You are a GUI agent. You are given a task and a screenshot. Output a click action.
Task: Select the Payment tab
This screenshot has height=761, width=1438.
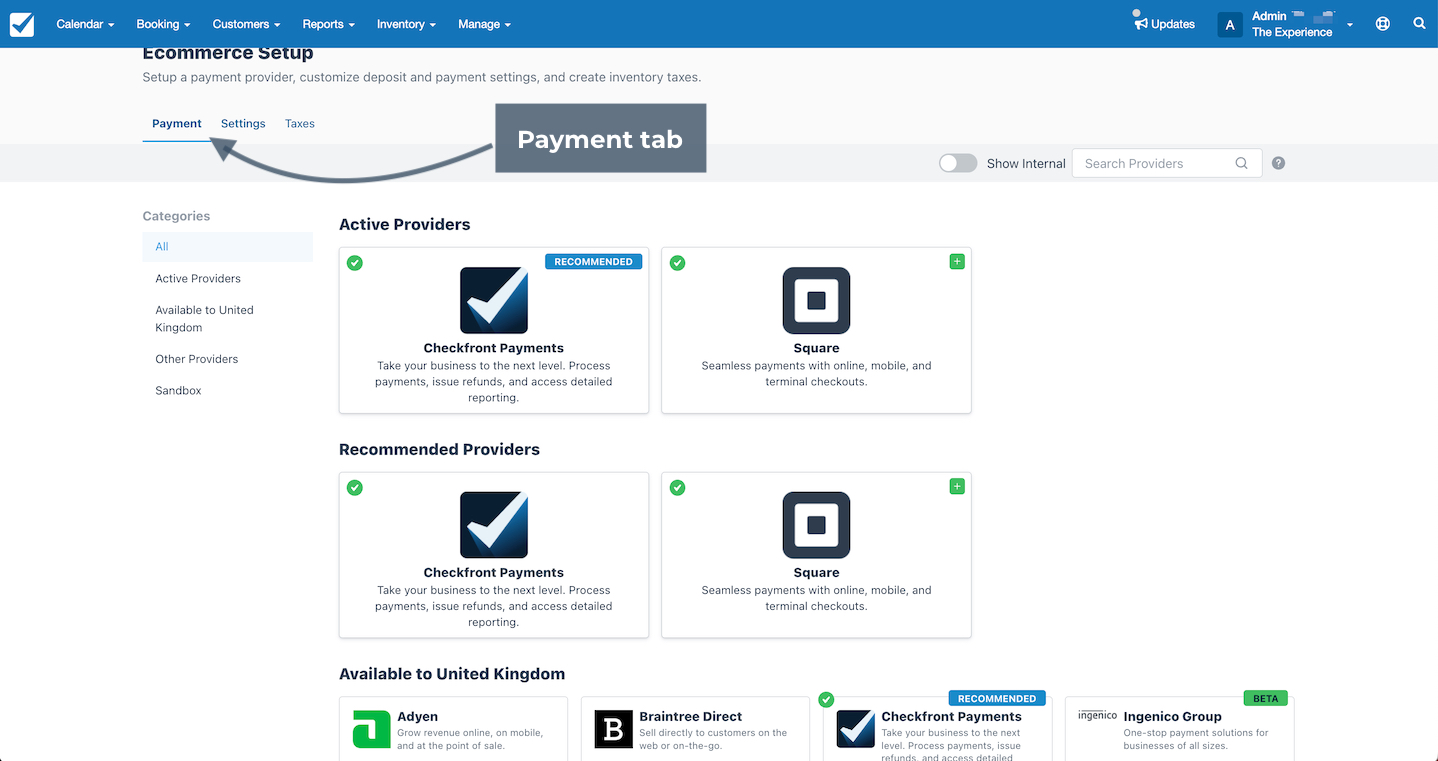coord(177,124)
